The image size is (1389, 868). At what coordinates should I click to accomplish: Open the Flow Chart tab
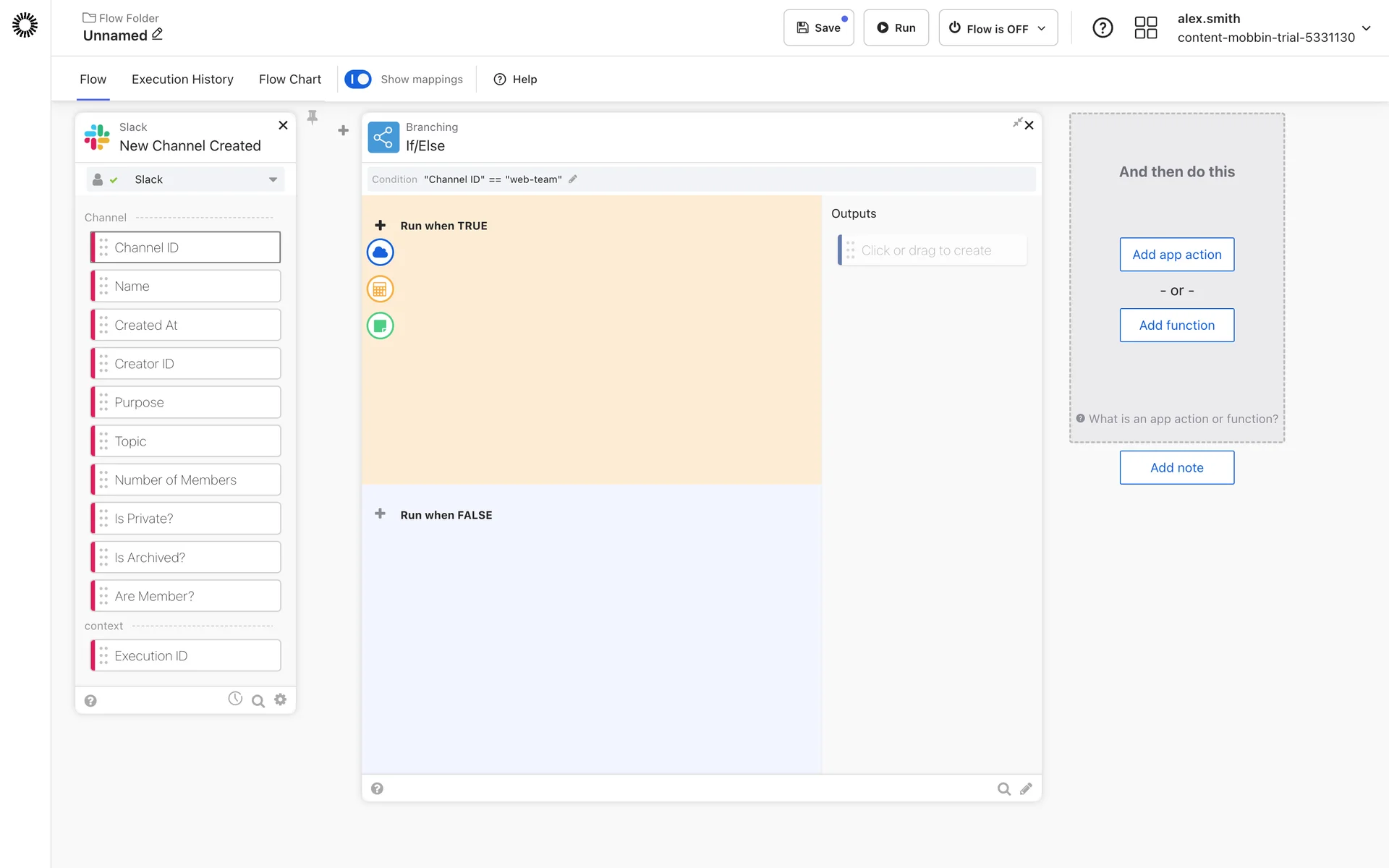click(x=289, y=80)
